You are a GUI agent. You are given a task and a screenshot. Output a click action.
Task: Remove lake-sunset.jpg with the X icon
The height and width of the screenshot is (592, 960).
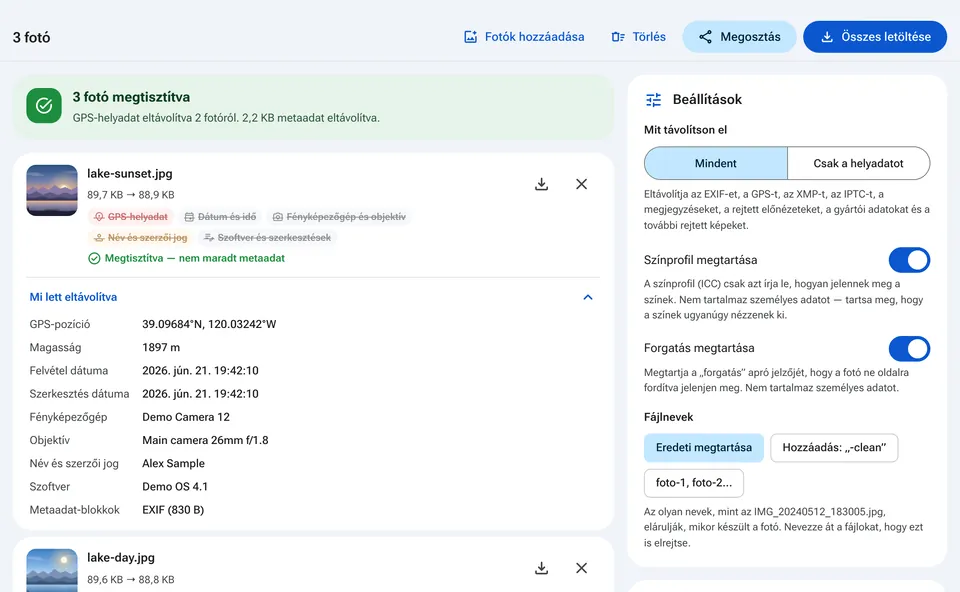tap(582, 184)
